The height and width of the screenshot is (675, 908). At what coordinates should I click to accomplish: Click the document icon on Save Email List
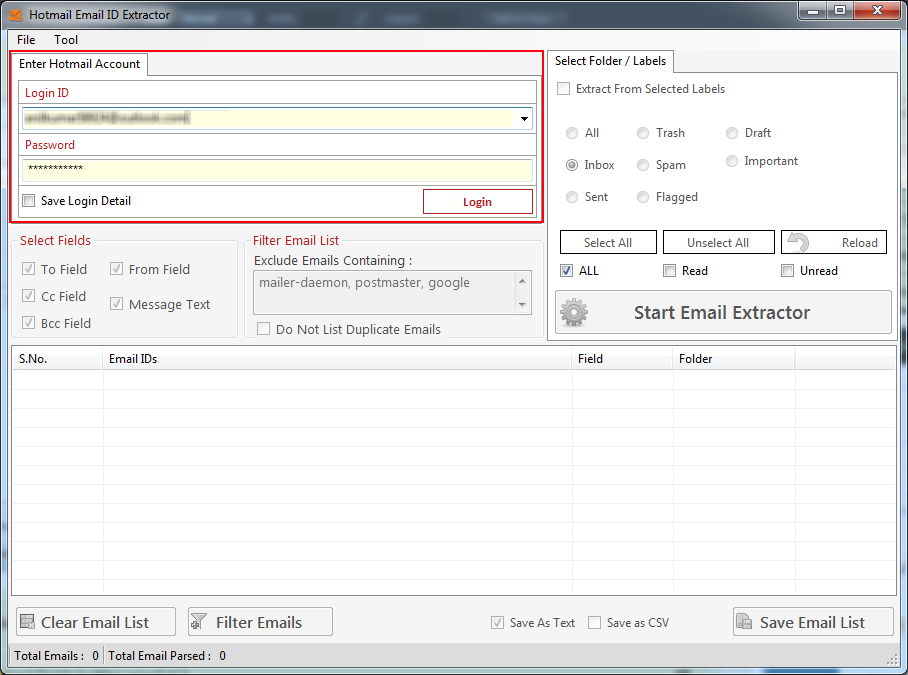tap(744, 622)
